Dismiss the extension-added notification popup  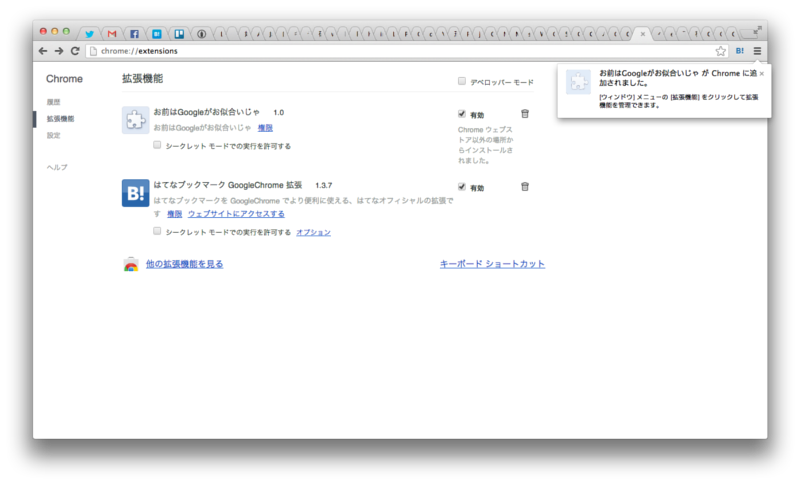762,74
